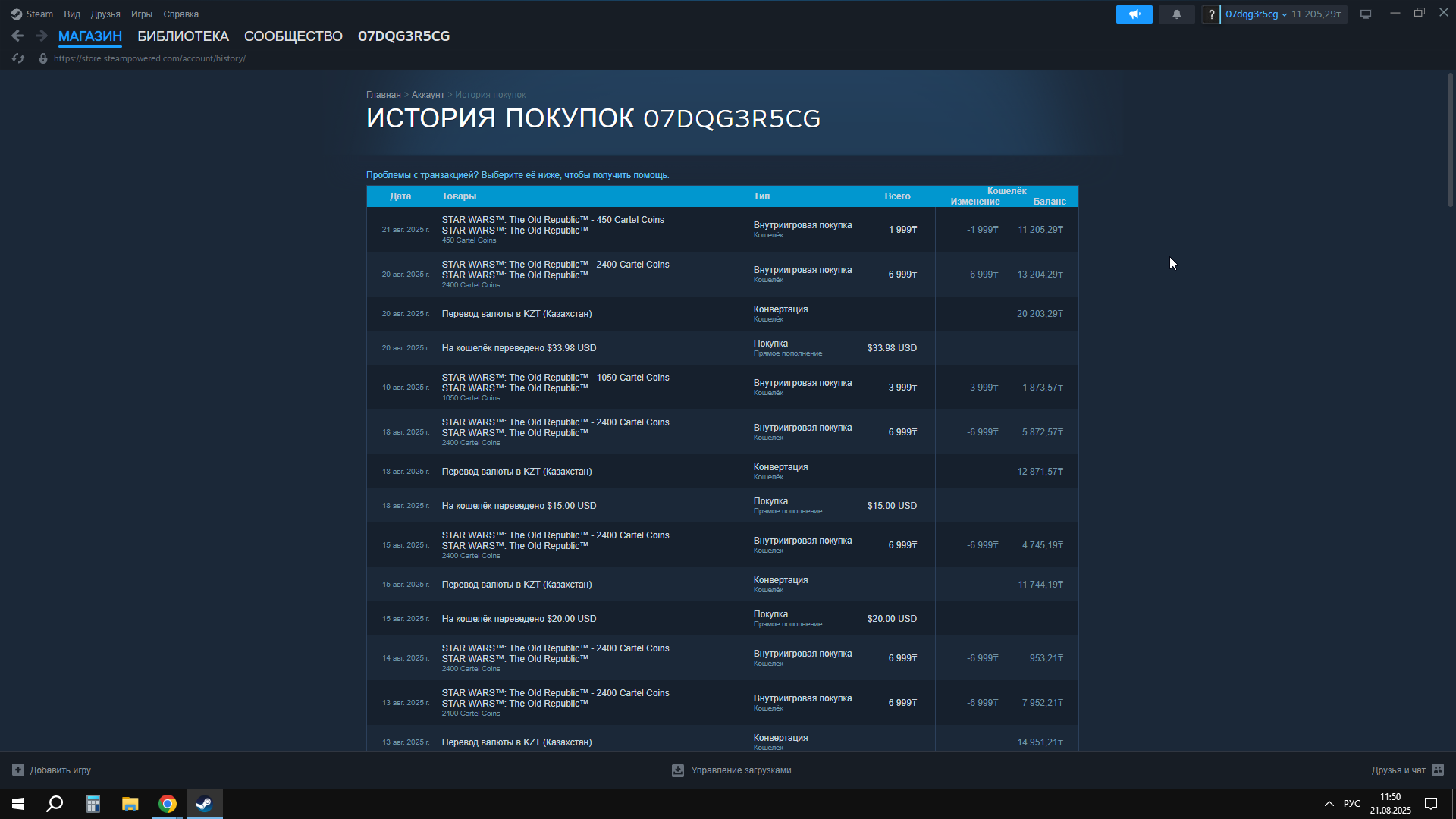Select the 20 Aug 2400 Cartel Coins purchase
The height and width of the screenshot is (819, 1456).
(x=722, y=275)
